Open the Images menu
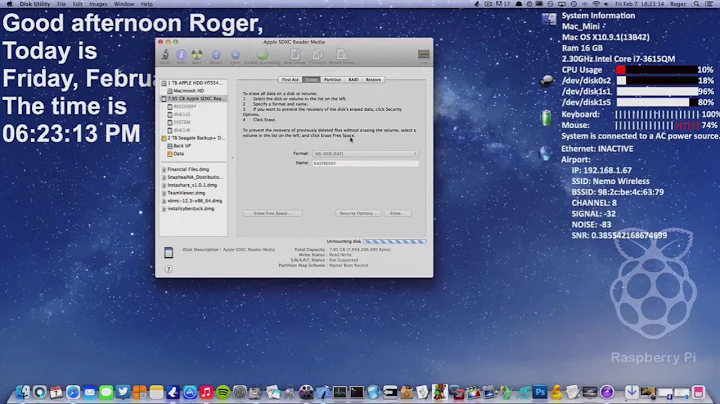 (x=98, y=4)
